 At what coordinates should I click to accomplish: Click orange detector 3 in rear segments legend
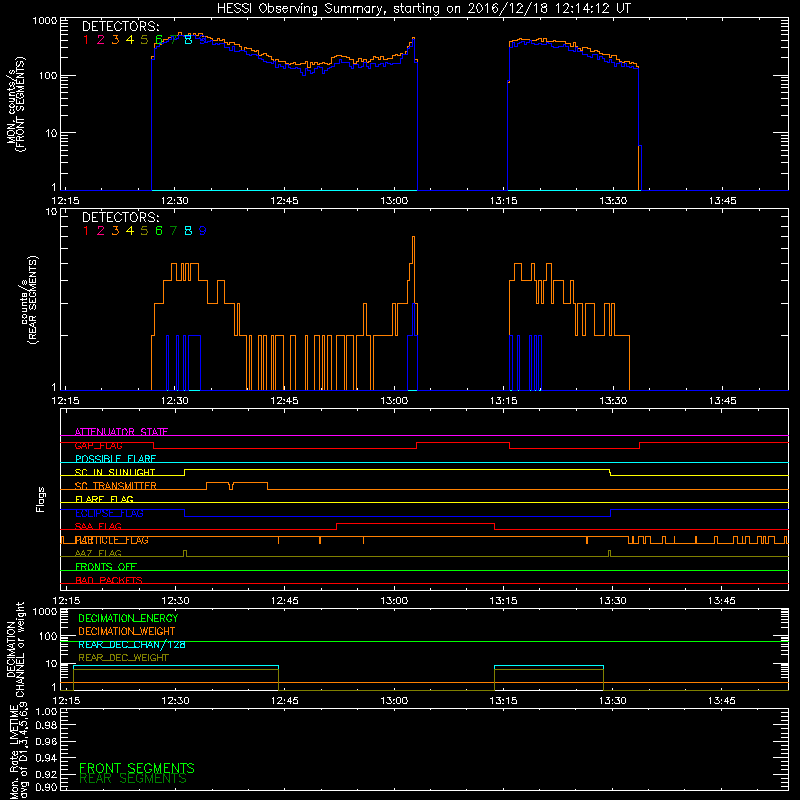(x=115, y=231)
